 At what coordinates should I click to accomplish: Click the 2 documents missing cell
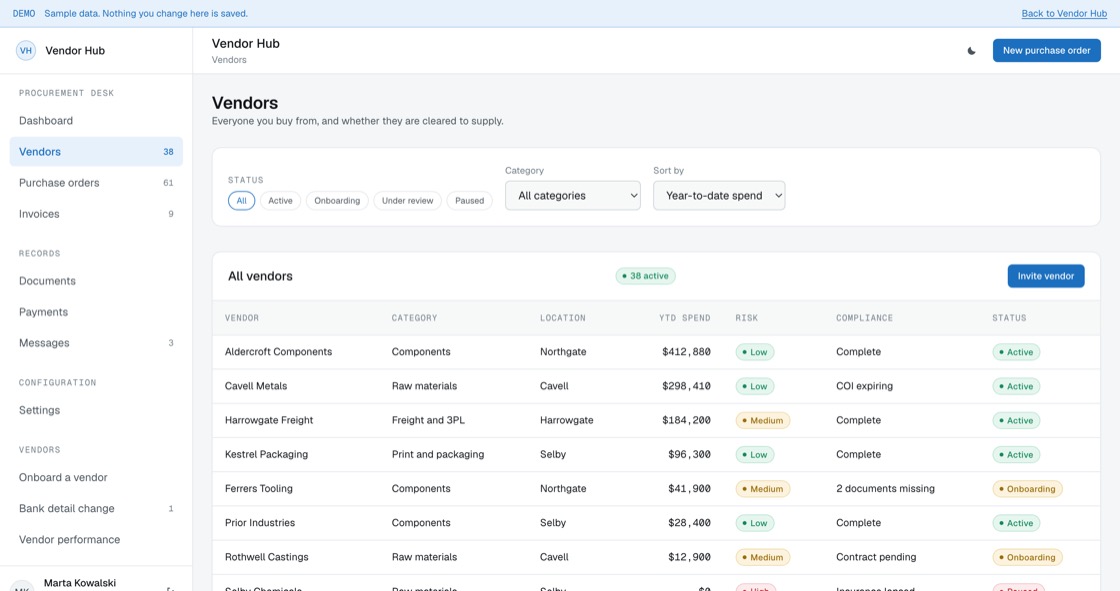click(885, 489)
